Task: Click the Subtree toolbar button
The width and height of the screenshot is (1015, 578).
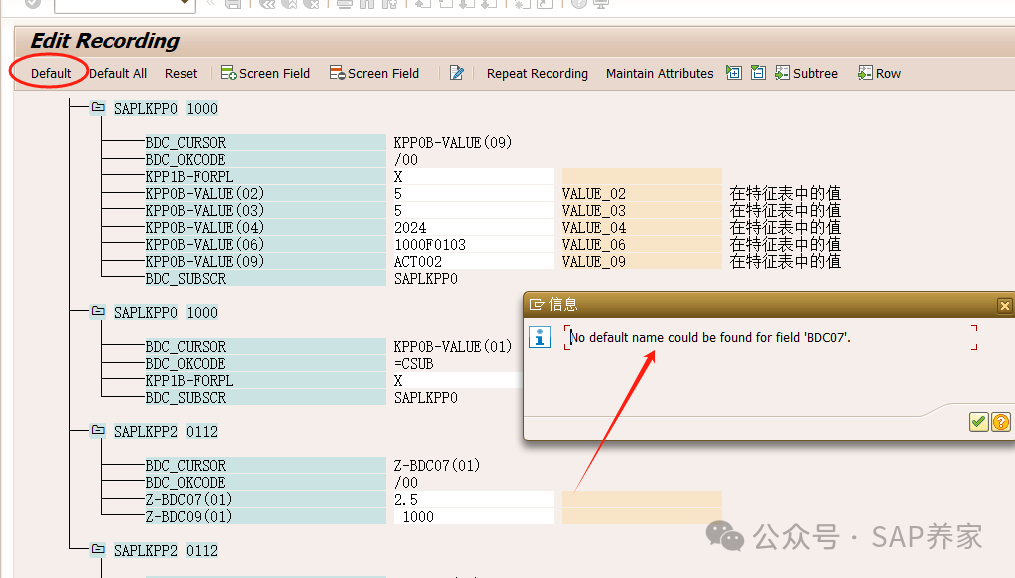Action: (x=807, y=73)
